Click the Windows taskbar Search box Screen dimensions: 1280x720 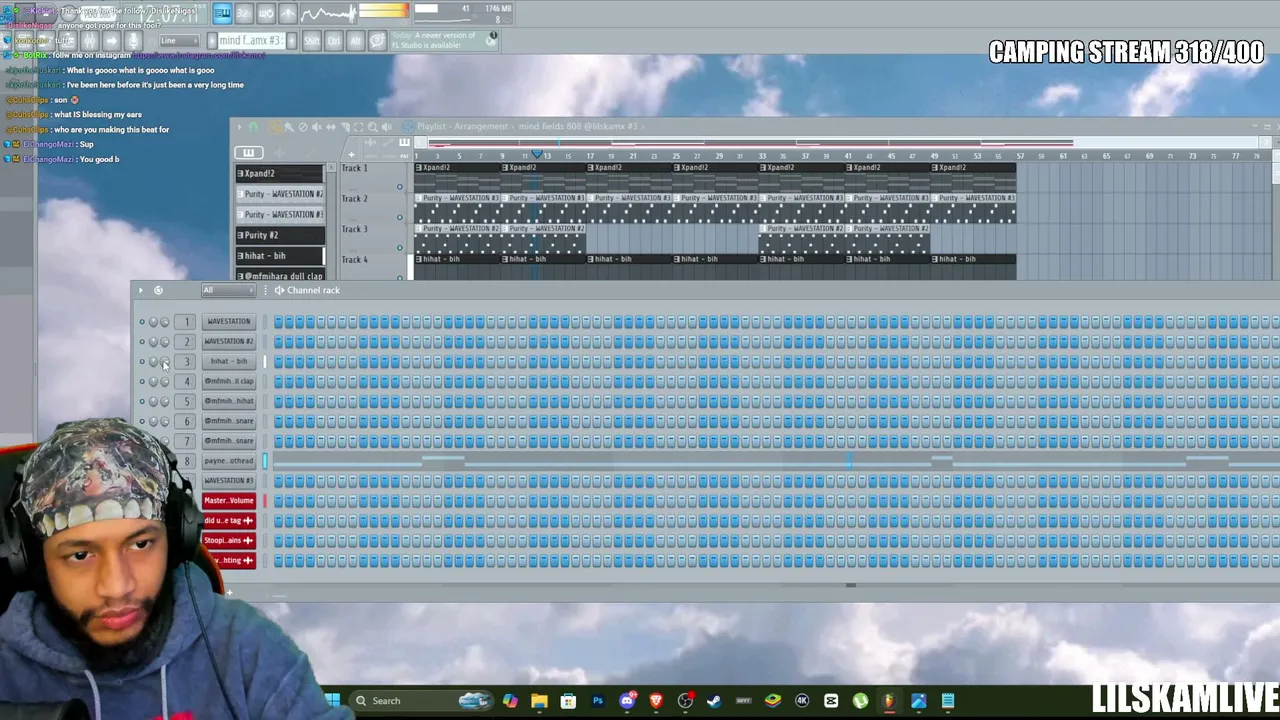[x=420, y=701]
